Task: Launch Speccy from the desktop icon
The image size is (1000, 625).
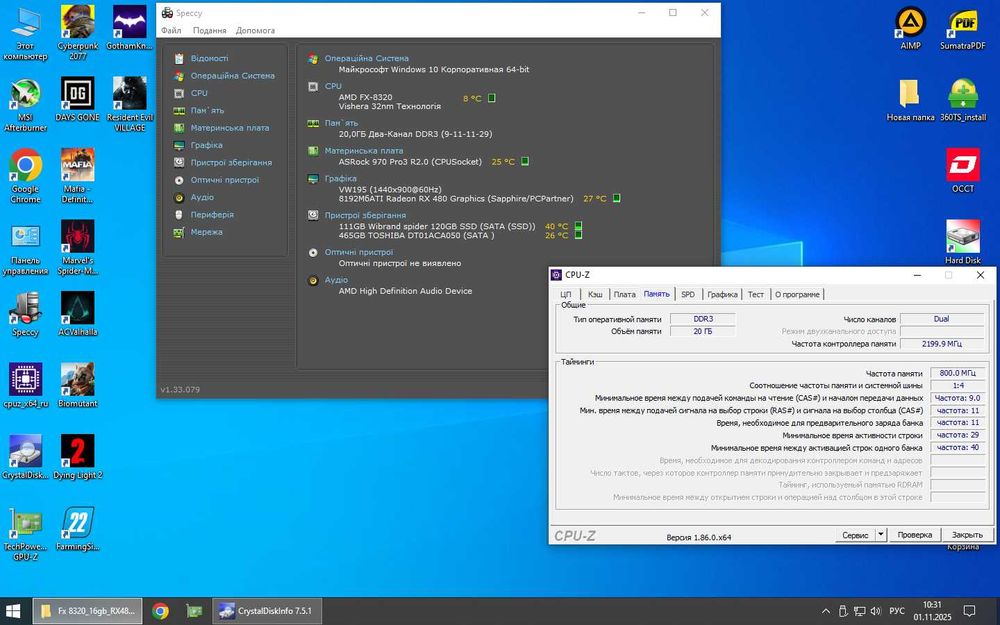Action: [26, 314]
